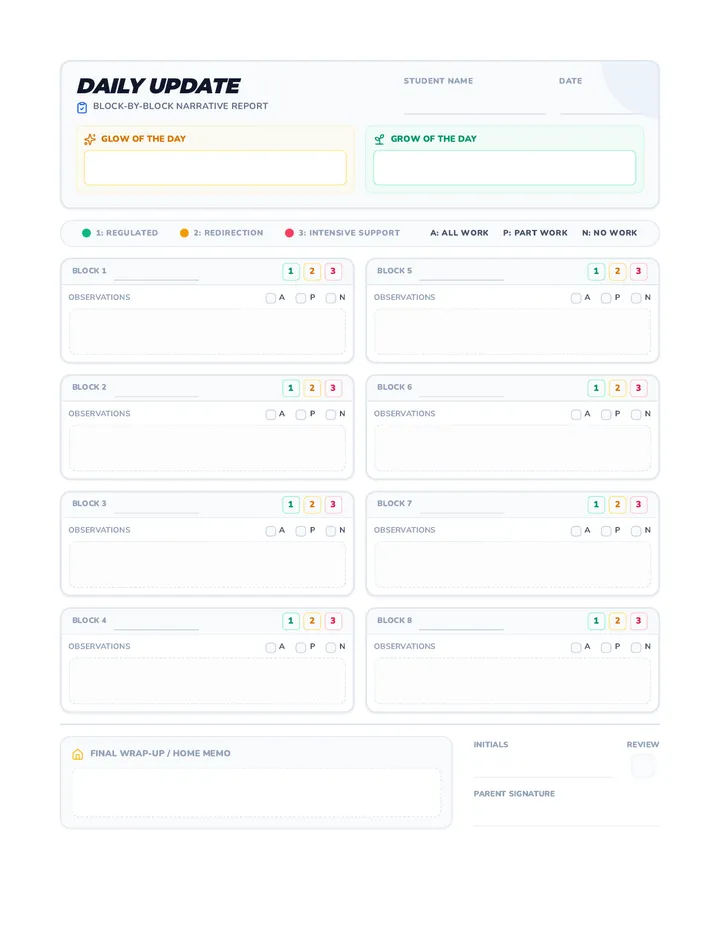Image resolution: width=720 pixels, height=932 pixels.
Task: Check the P box in Block 1
Action: coord(301,298)
